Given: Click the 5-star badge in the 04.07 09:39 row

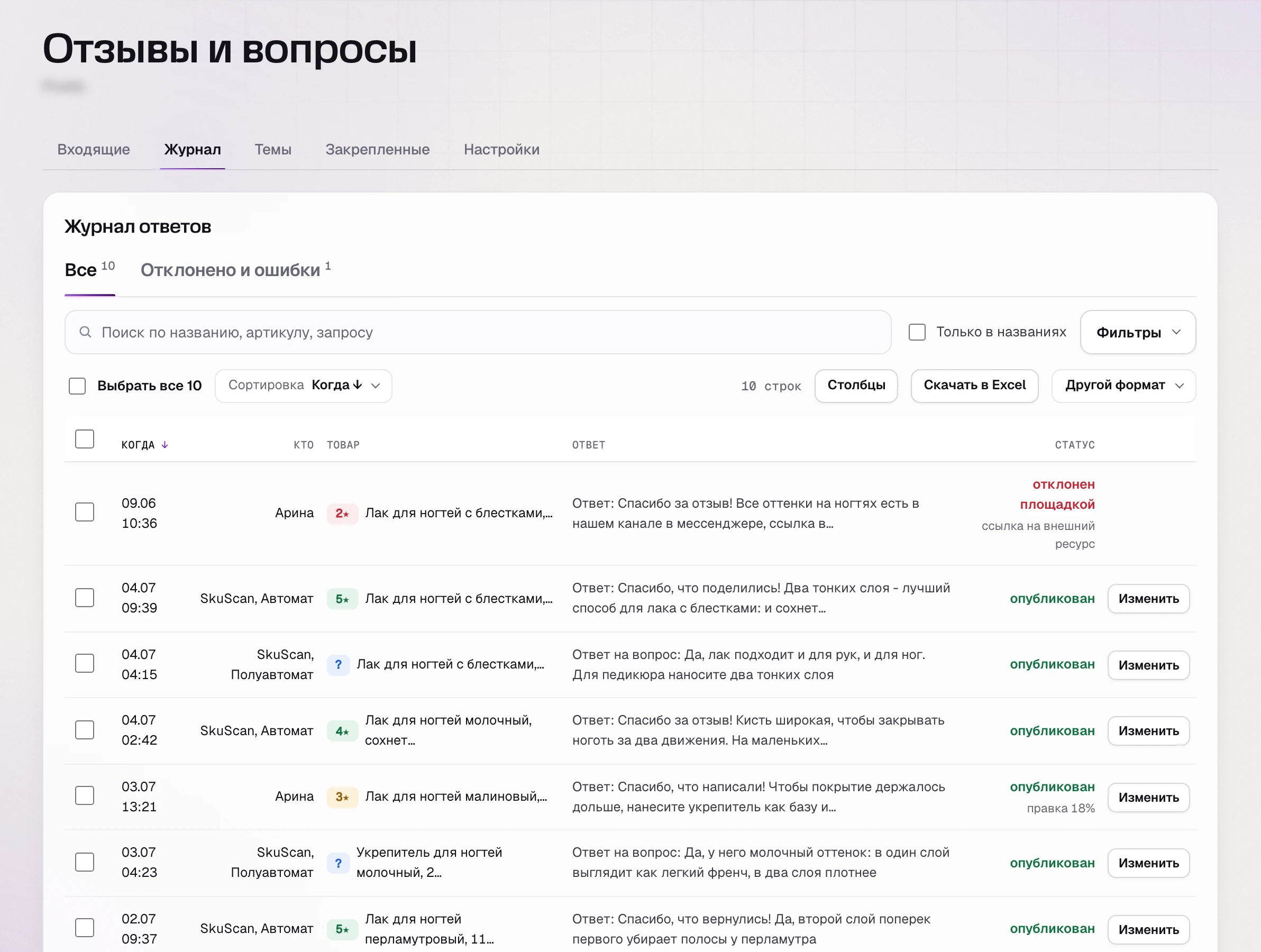Looking at the screenshot, I should pos(342,599).
